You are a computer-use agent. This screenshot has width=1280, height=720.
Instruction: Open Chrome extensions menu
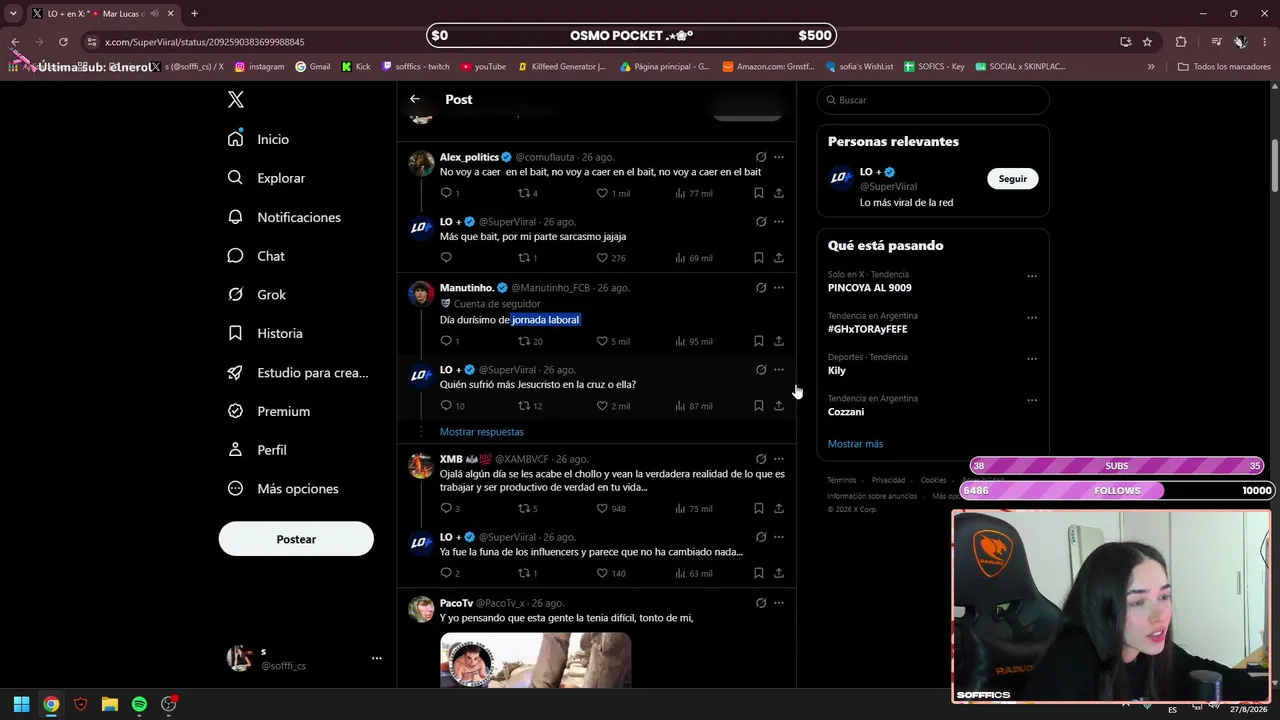[1181, 42]
